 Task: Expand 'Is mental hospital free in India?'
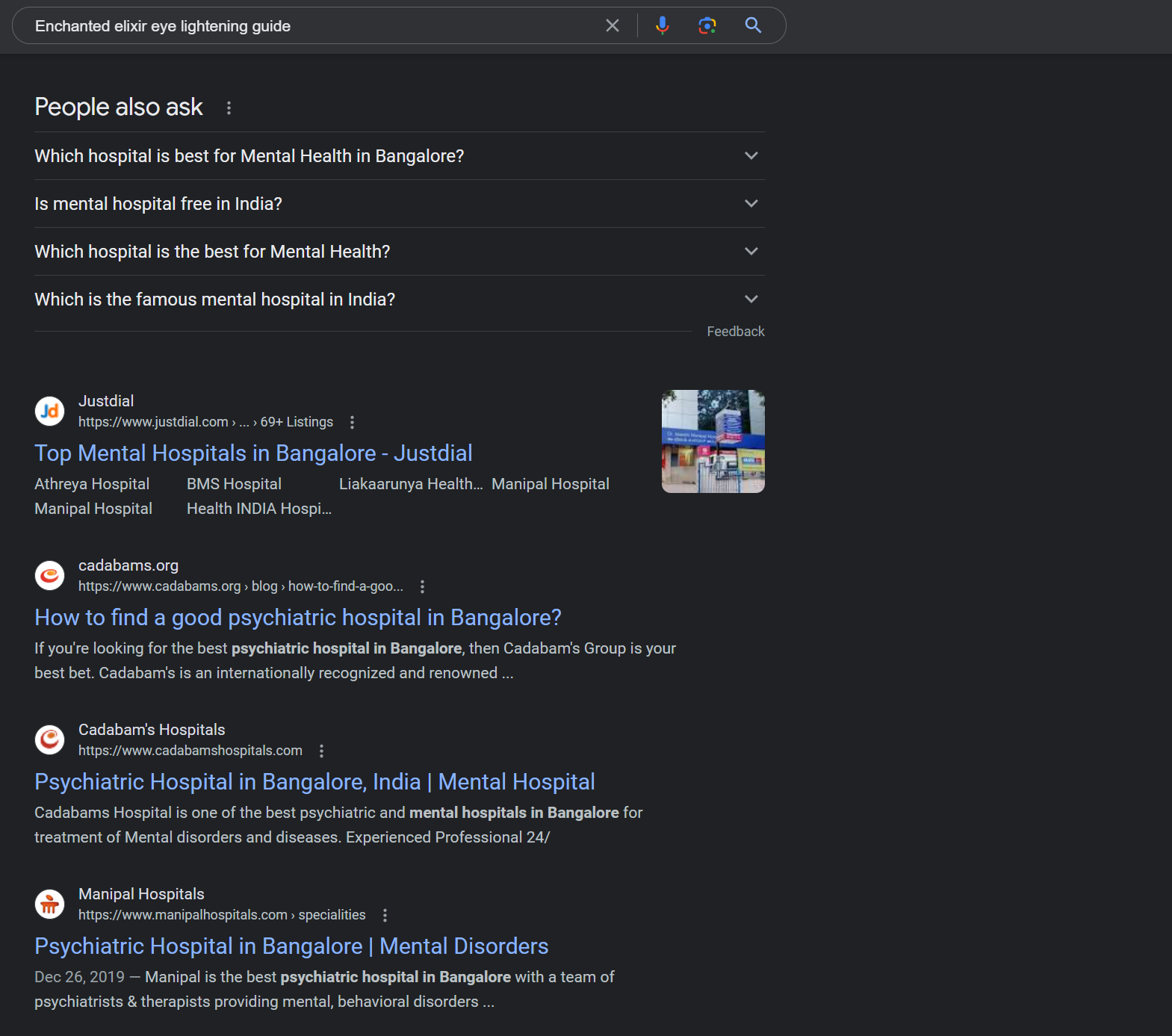coord(400,204)
